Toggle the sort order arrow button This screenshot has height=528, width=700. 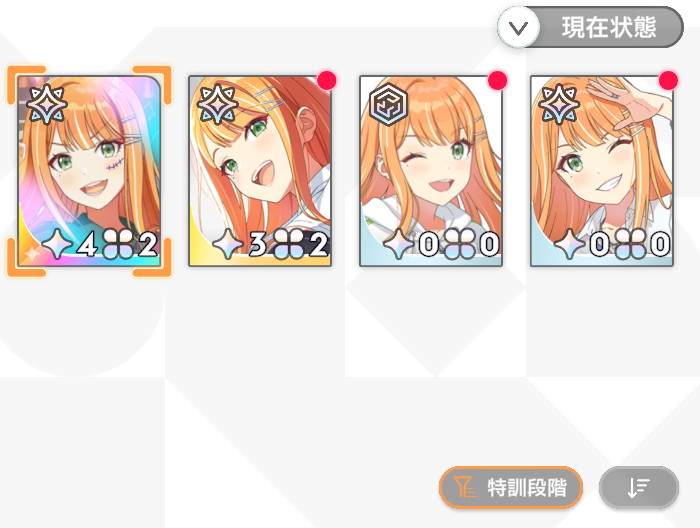pyautogui.click(x=639, y=487)
